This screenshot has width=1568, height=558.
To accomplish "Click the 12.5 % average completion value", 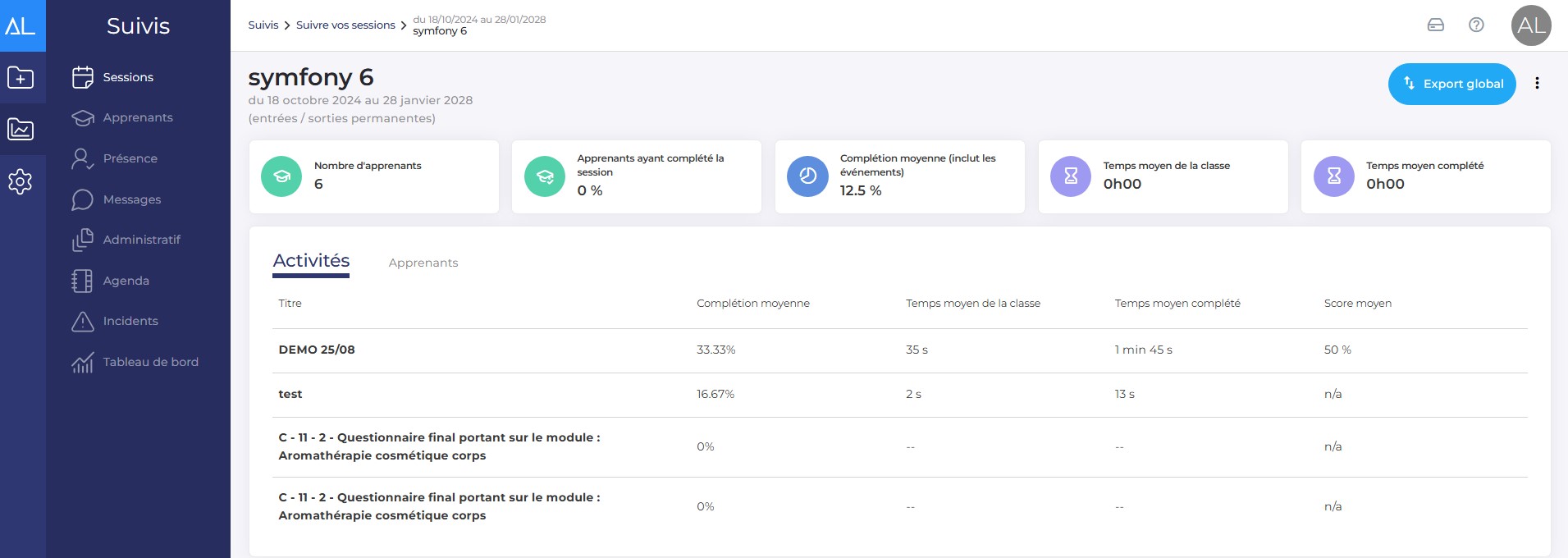I will (x=861, y=190).
